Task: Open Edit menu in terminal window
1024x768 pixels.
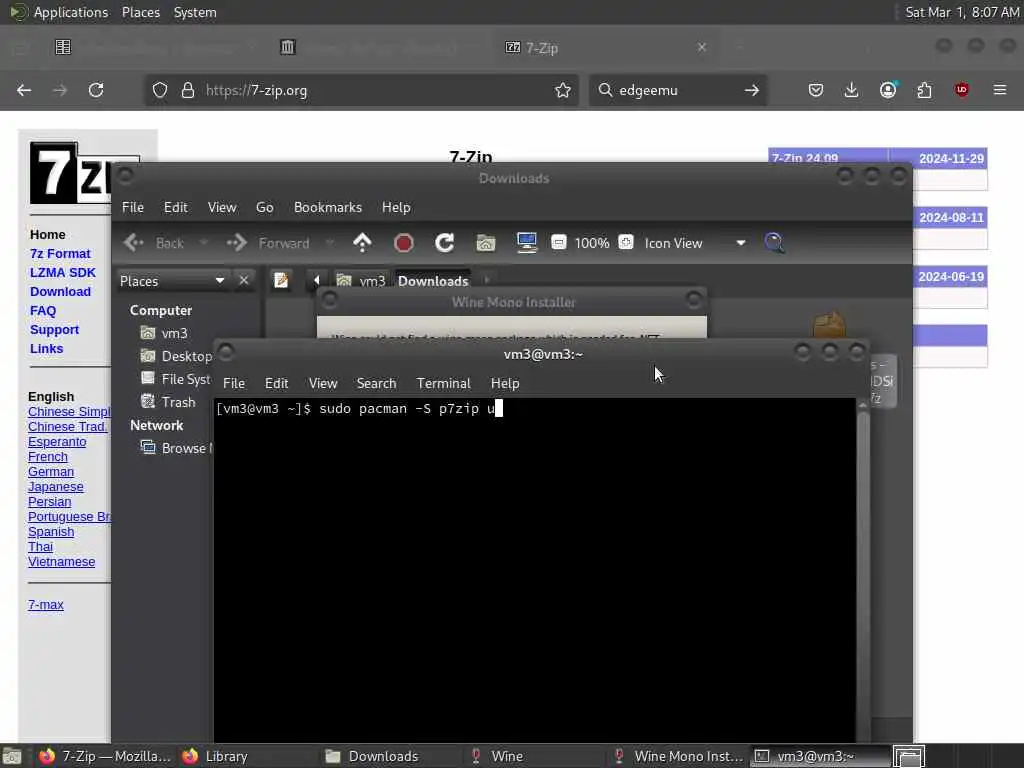Action: pos(276,383)
